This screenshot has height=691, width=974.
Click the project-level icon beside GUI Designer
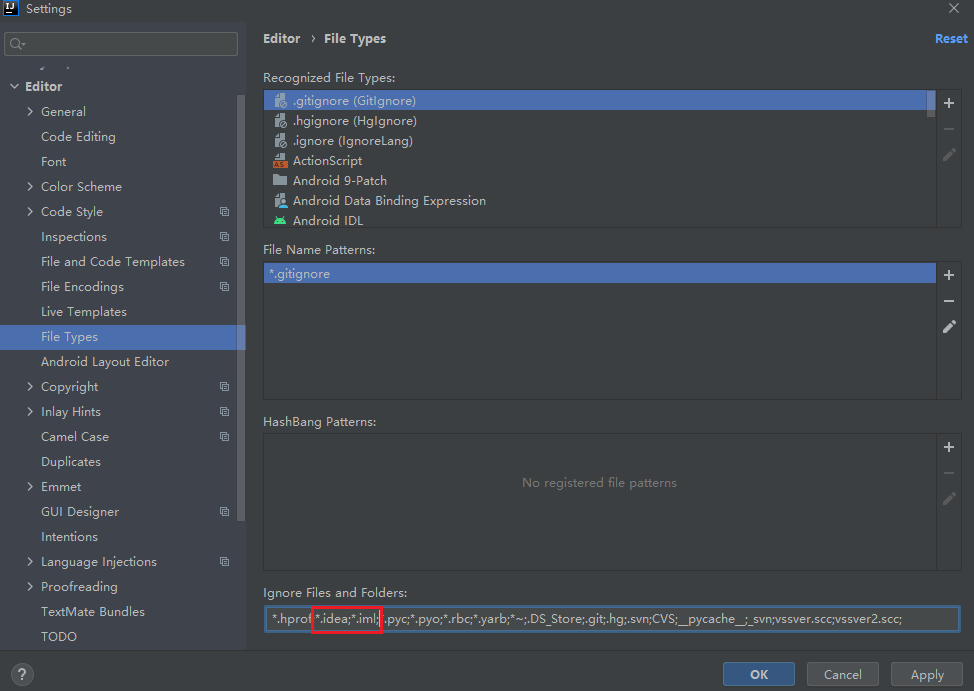click(225, 511)
